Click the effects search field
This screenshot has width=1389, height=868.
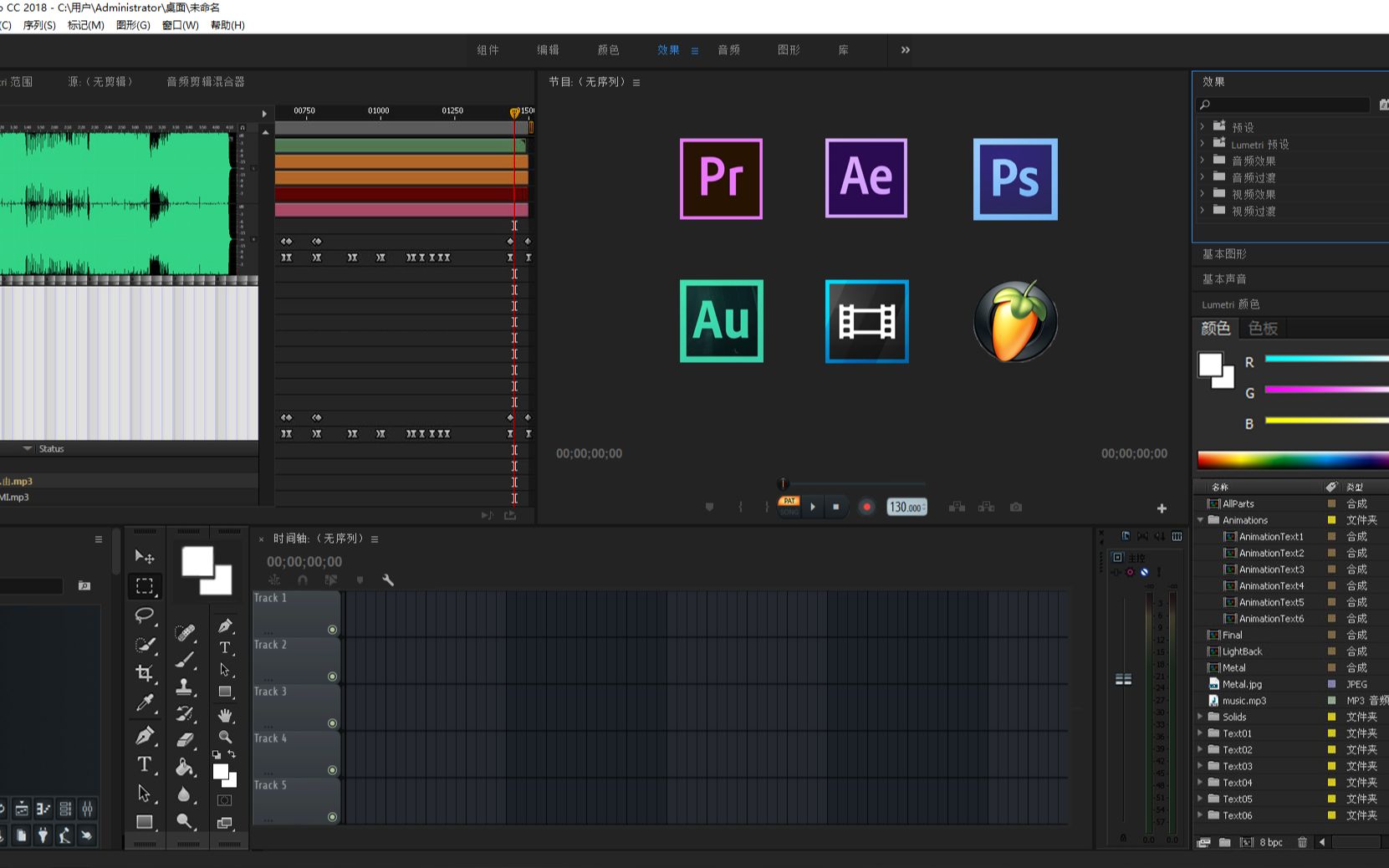coord(1284,105)
